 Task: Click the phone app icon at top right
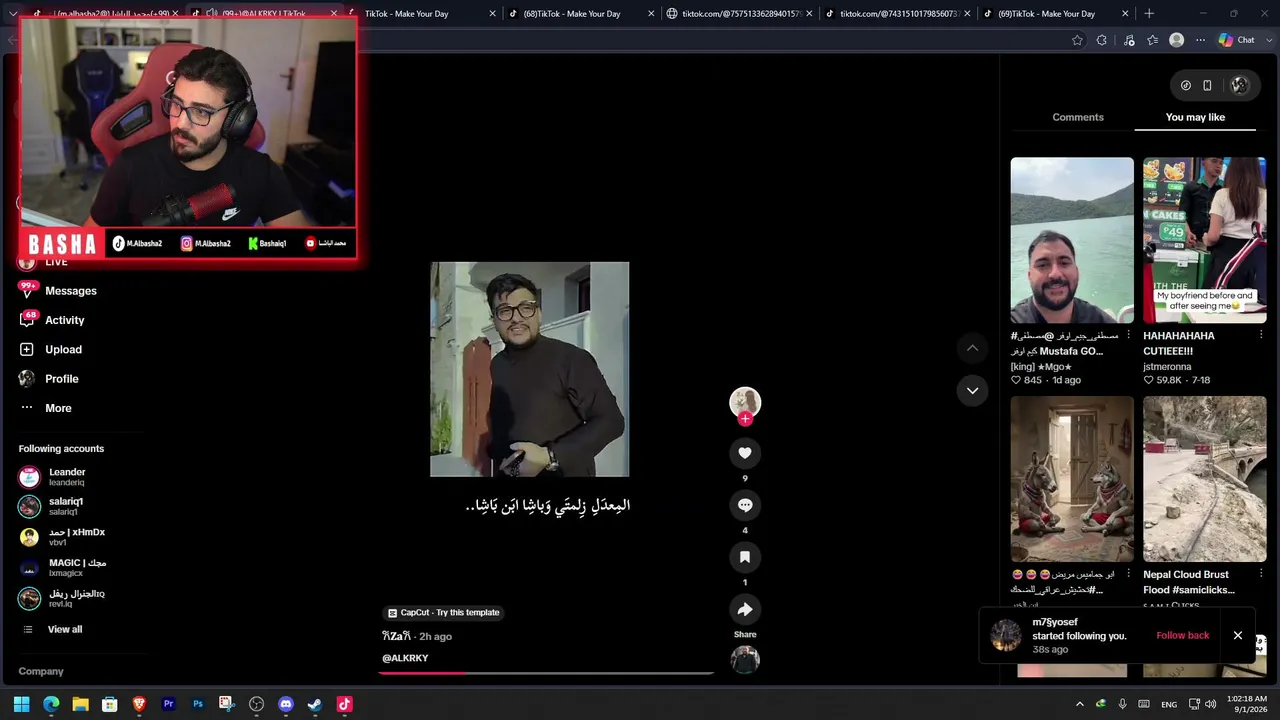(1207, 85)
